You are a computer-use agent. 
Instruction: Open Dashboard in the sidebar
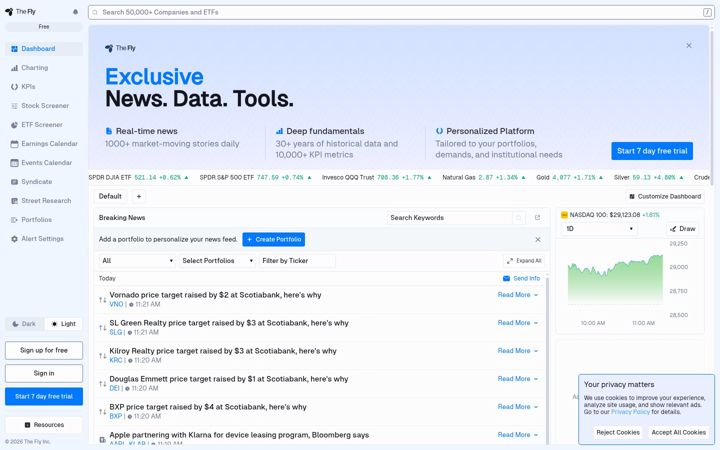point(44,49)
